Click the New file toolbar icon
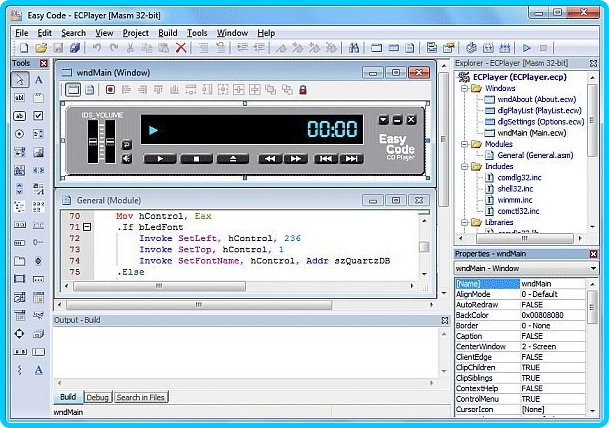This screenshot has height=428, width=609. click(x=24, y=48)
